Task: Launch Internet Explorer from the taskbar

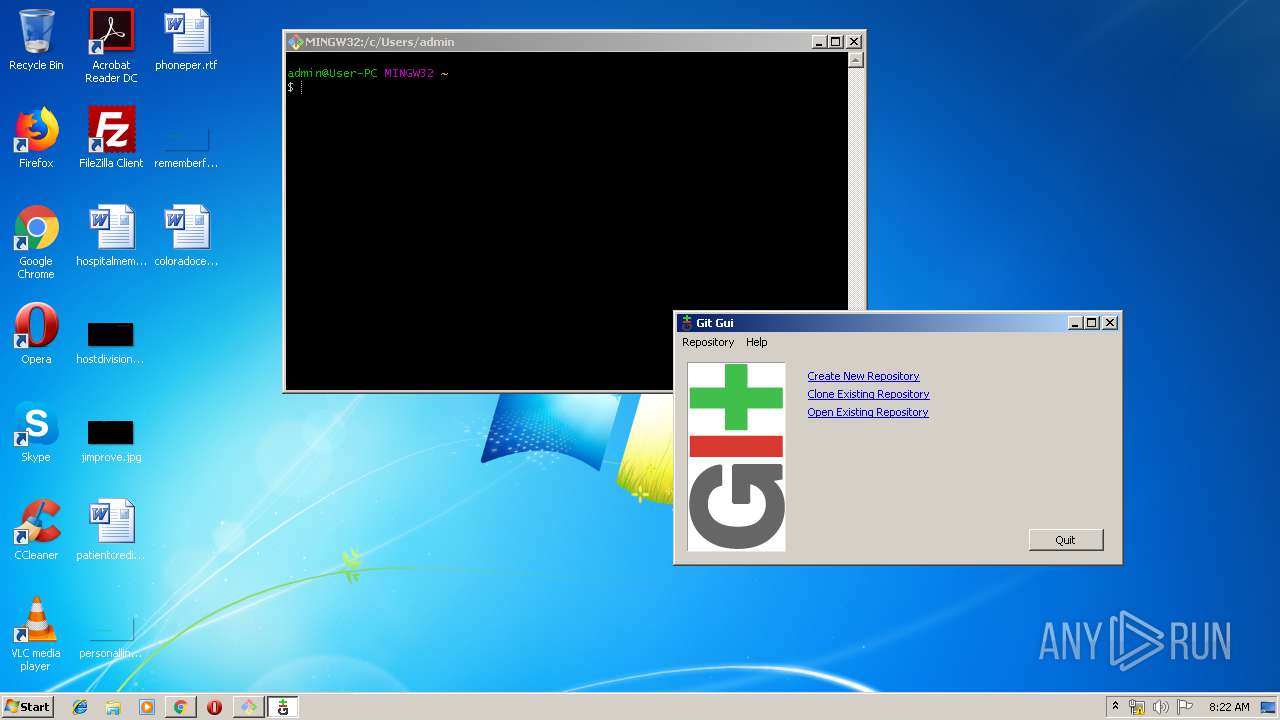Action: tap(80, 707)
